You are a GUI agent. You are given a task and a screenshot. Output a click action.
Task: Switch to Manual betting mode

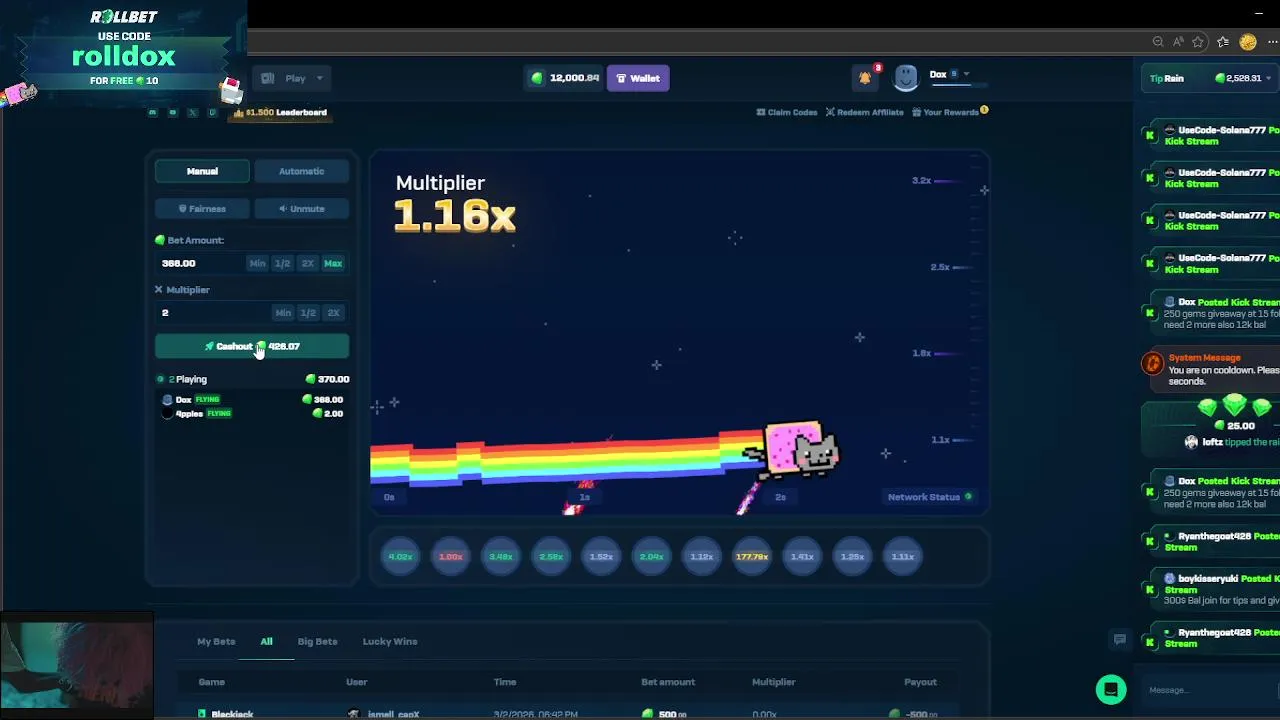(202, 171)
